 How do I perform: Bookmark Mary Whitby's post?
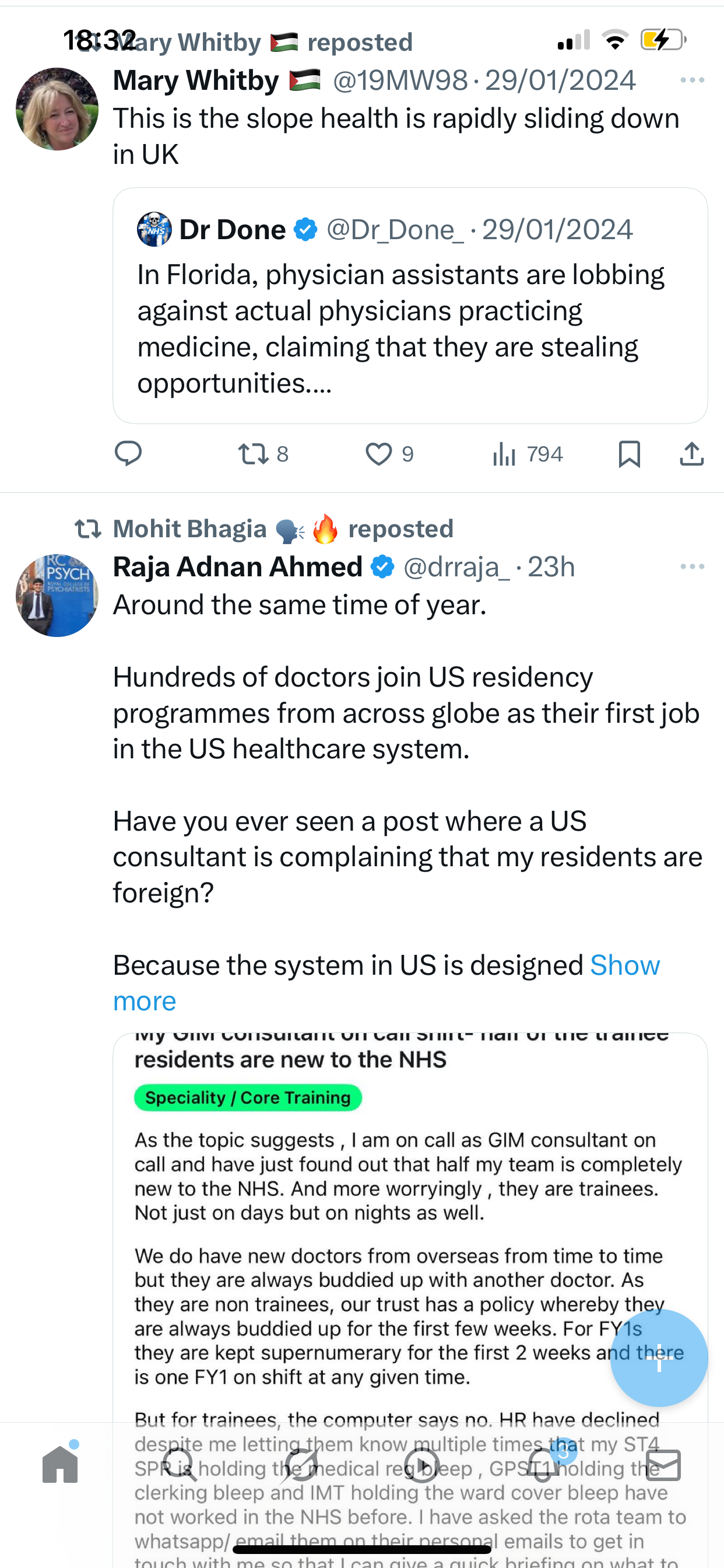pos(629,454)
